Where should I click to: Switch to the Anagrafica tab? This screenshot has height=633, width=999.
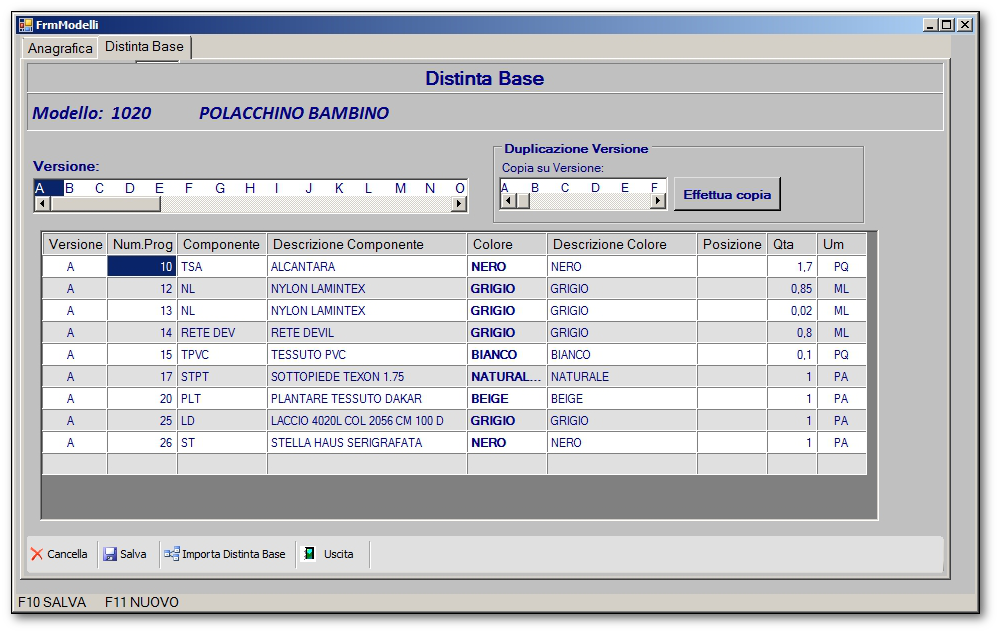coord(60,48)
